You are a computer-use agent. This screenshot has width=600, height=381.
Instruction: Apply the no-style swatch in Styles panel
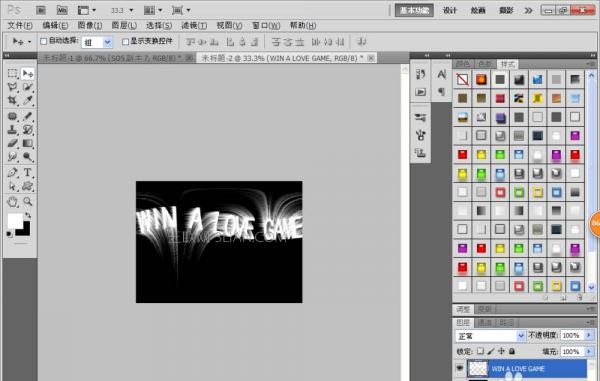pos(462,80)
